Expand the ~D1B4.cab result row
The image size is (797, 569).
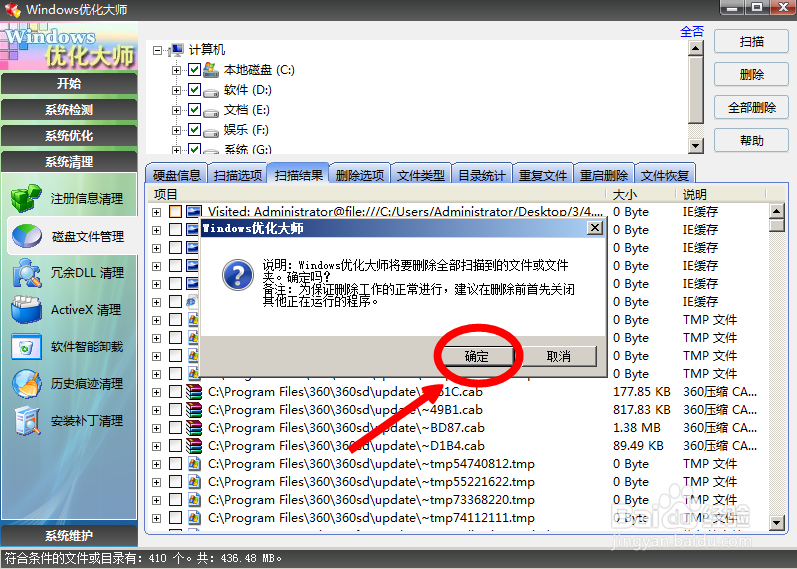pos(157,446)
